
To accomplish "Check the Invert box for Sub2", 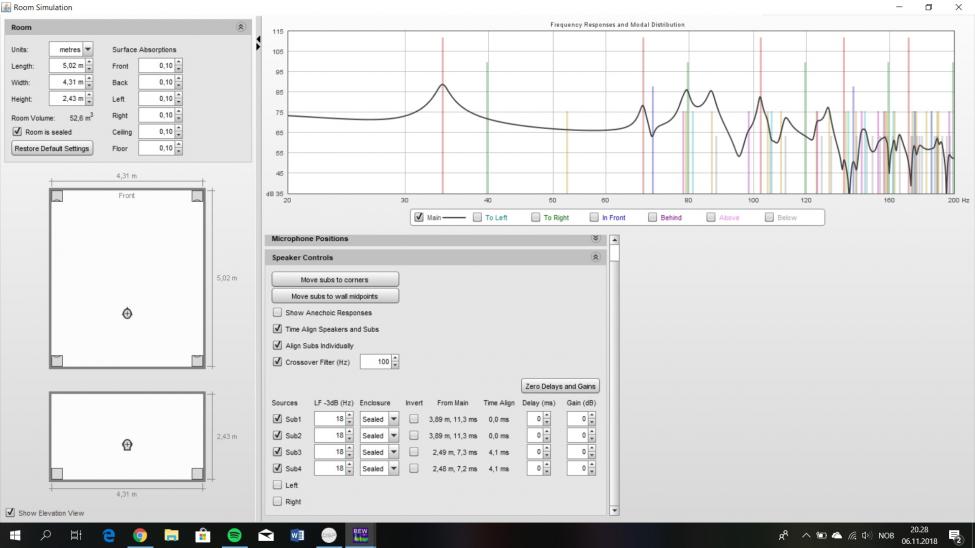I will [x=413, y=436].
